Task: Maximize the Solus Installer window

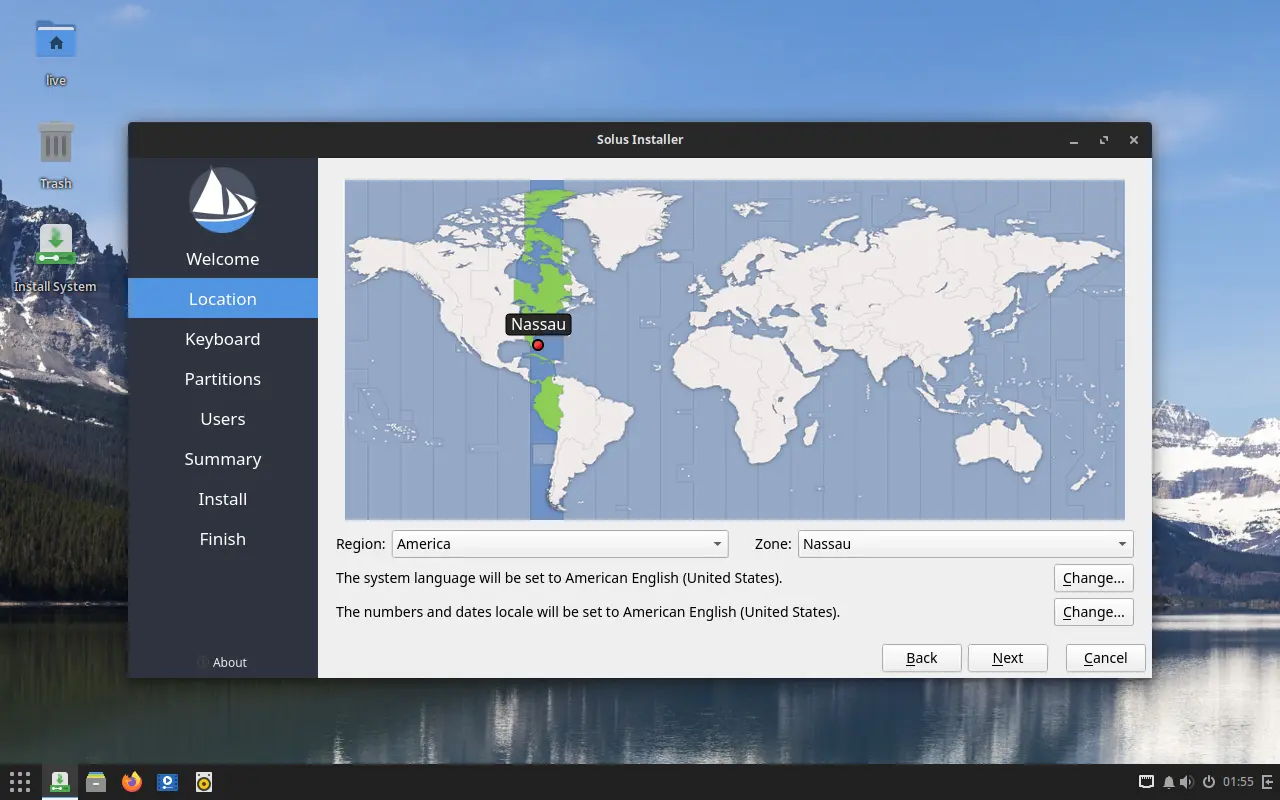Action: (x=1104, y=140)
